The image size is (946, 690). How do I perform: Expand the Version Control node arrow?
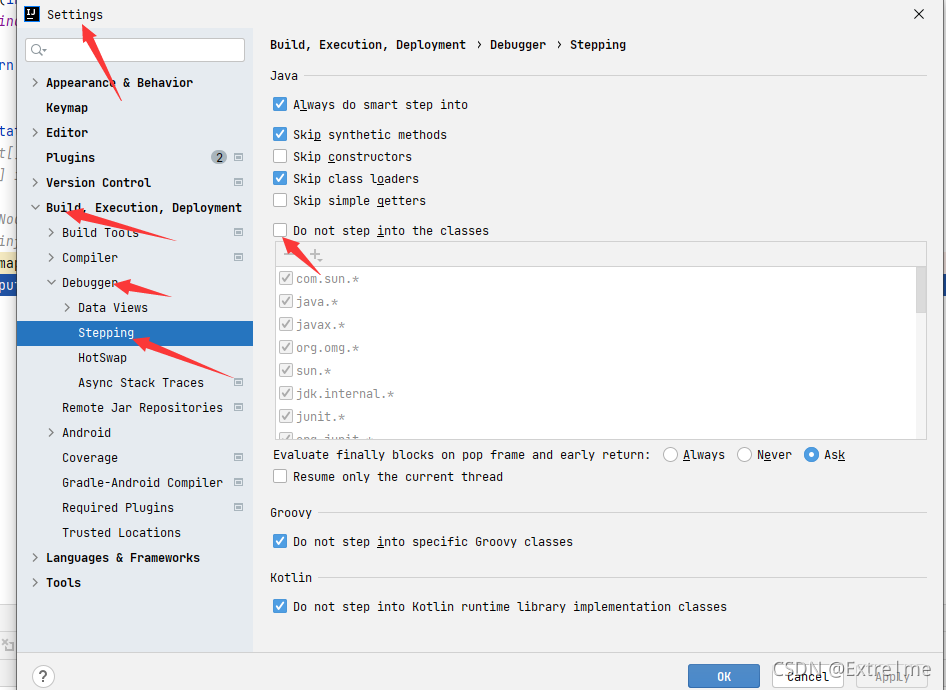point(35,182)
